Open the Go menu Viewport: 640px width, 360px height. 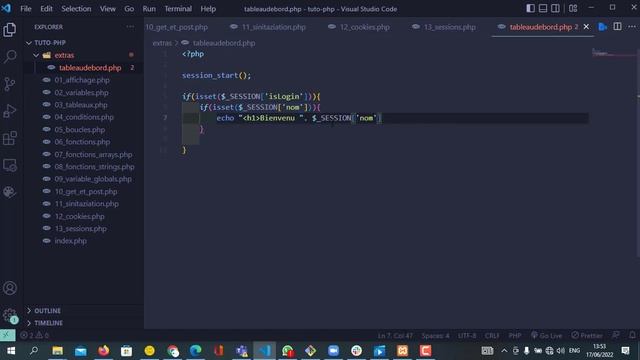pyautogui.click(x=129, y=9)
